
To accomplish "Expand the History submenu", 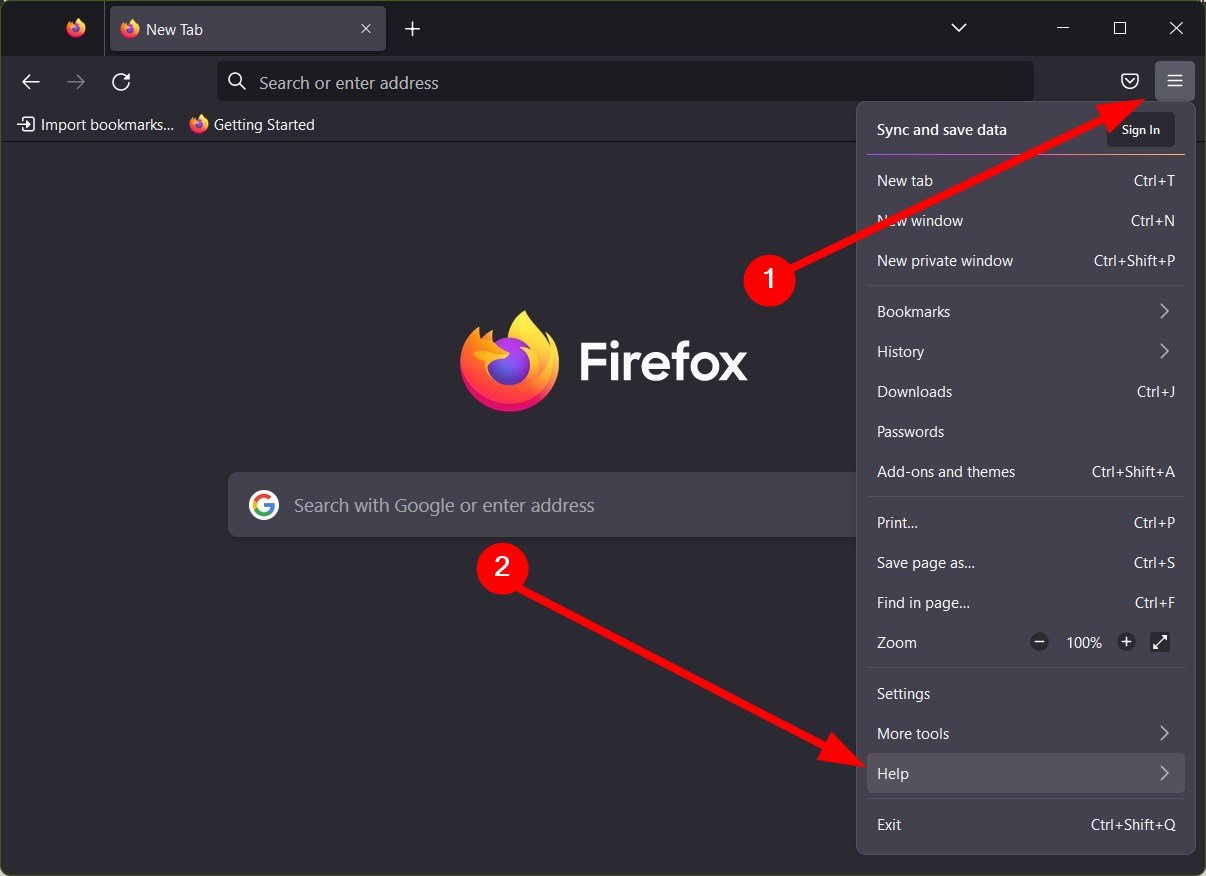I will pyautogui.click(x=1026, y=352).
